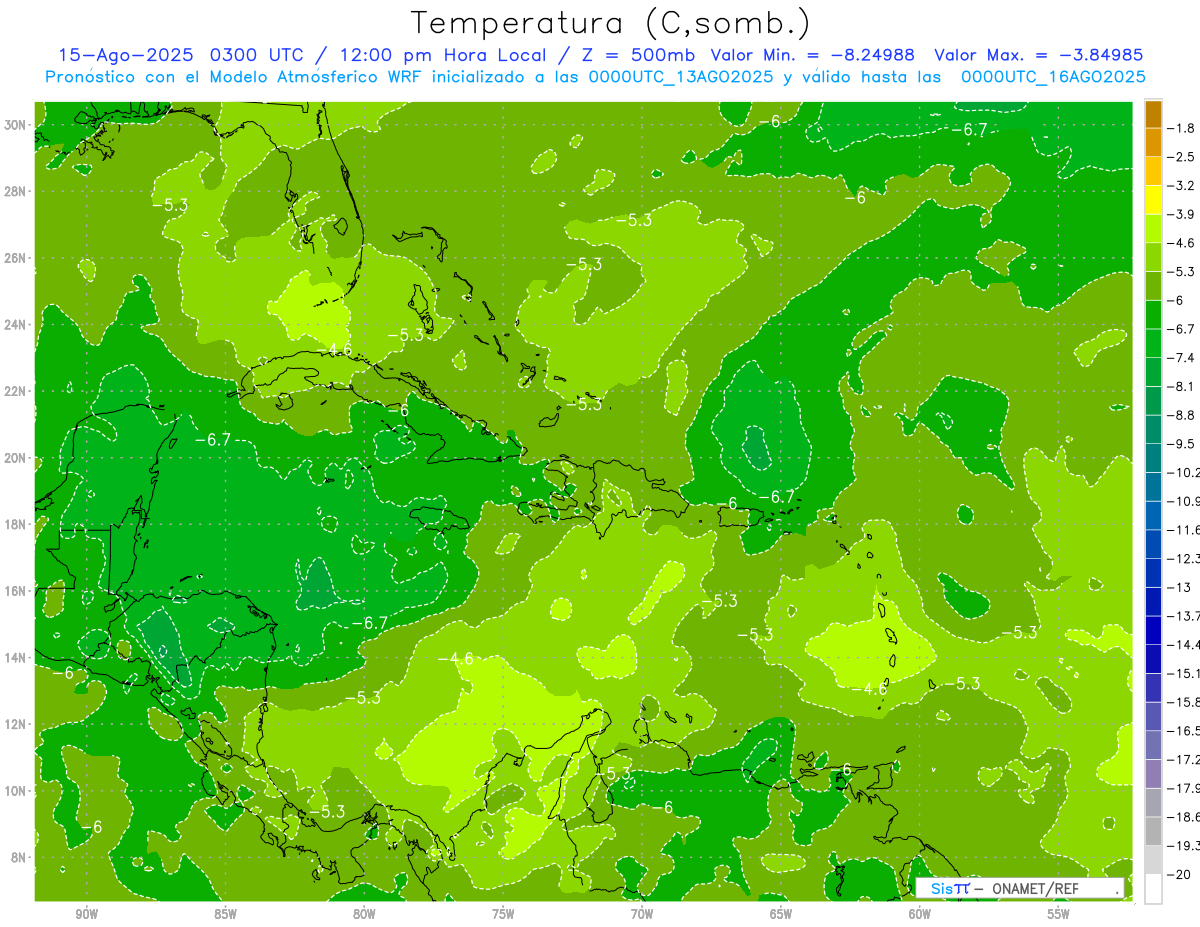This screenshot has height=927, width=1200.
Task: Click the "-7.4" colorbar value
Action: click(1183, 358)
